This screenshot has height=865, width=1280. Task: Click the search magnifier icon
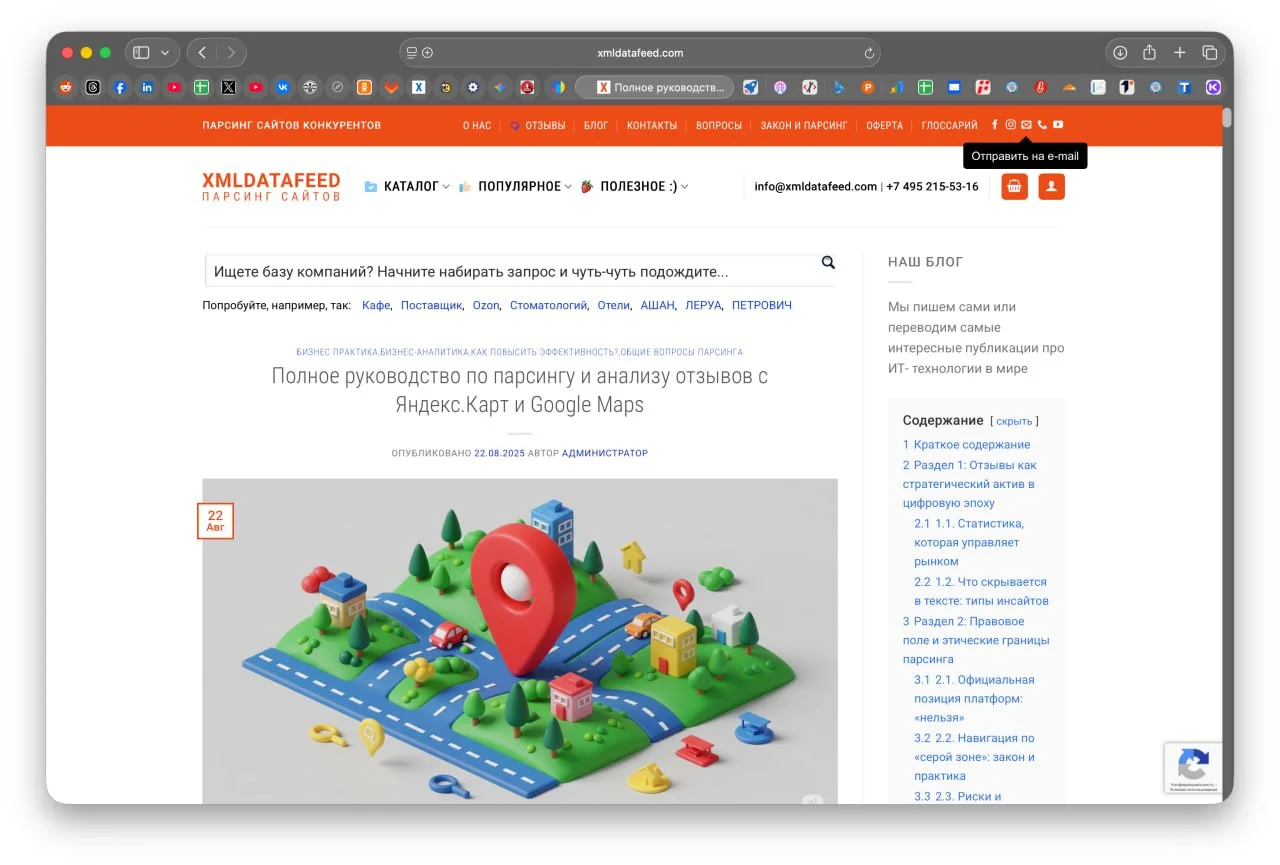pyautogui.click(x=828, y=263)
